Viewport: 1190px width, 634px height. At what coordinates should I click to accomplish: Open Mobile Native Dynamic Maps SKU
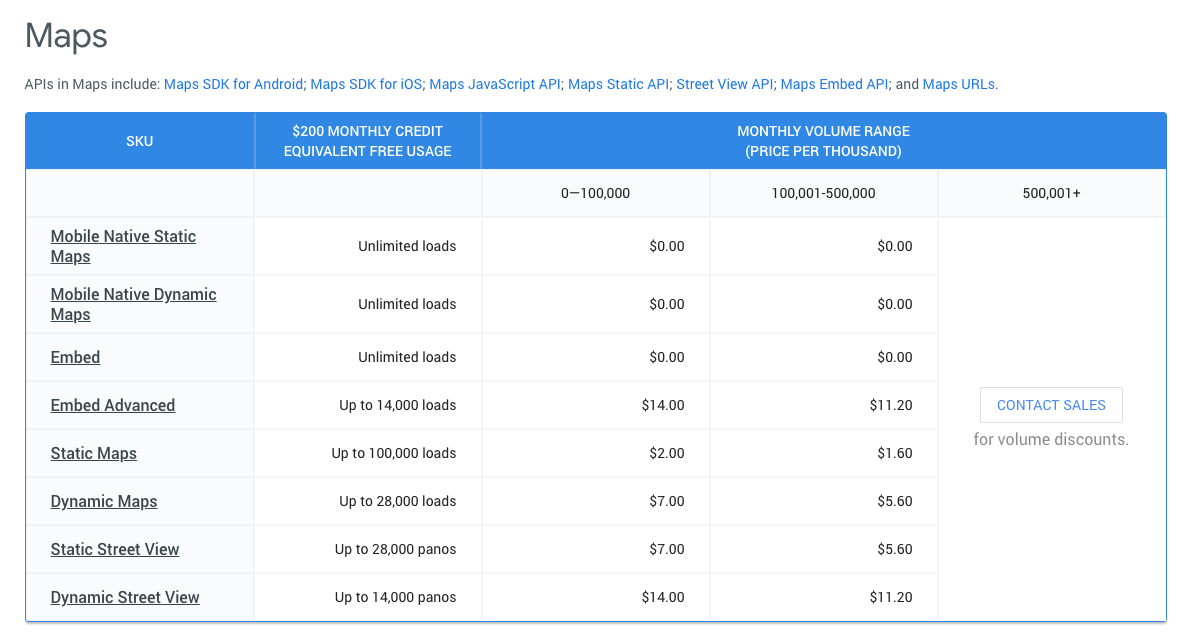(133, 304)
